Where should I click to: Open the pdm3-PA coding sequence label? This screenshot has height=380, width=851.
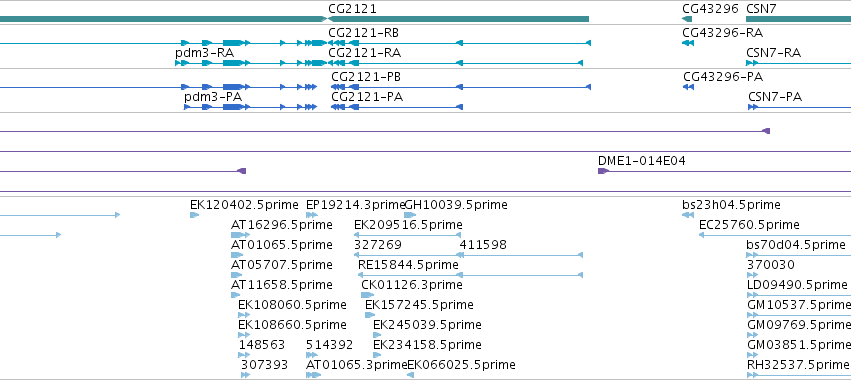coord(213,97)
